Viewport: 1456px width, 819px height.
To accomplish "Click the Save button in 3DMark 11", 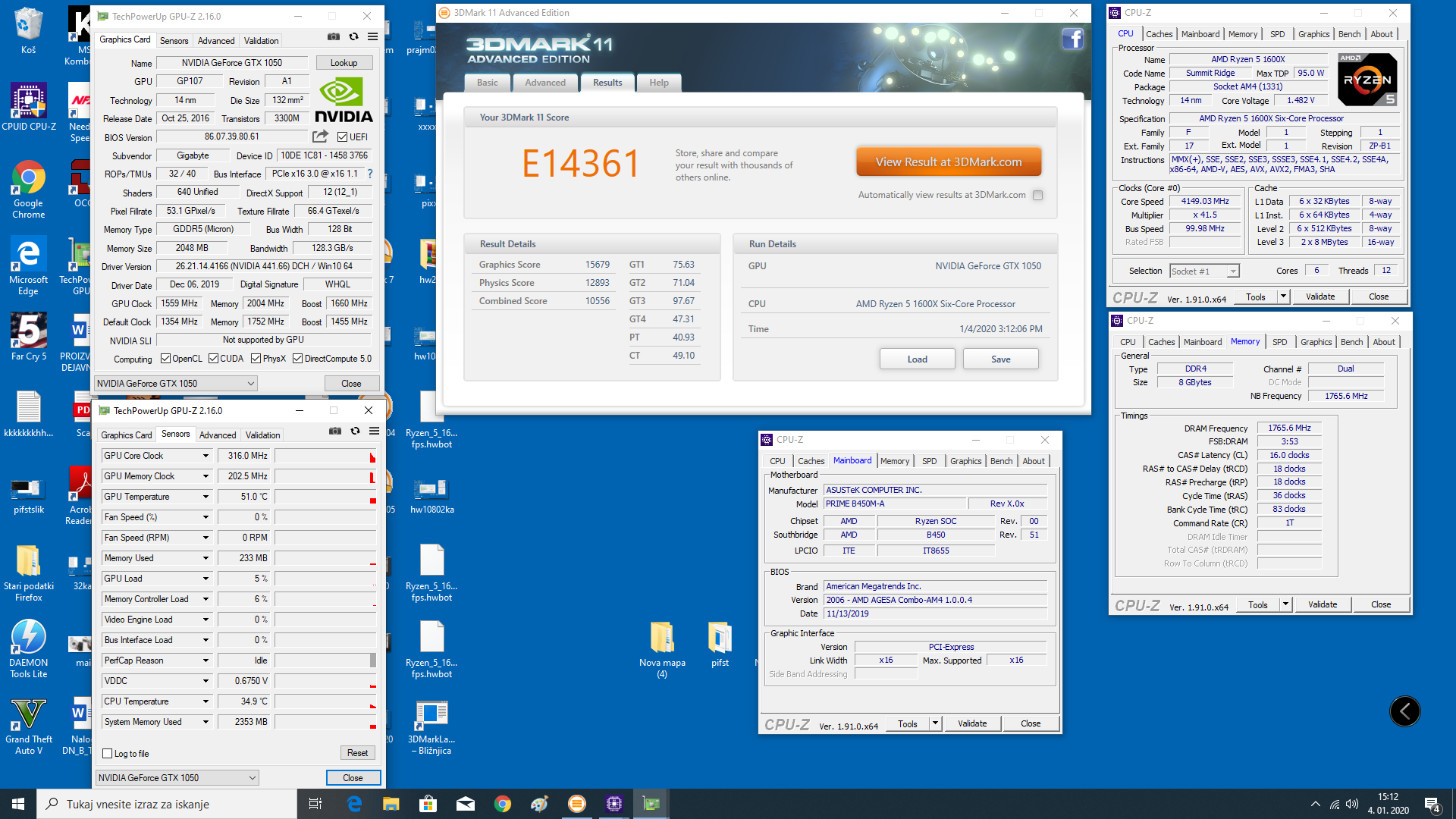I will 1000,359.
